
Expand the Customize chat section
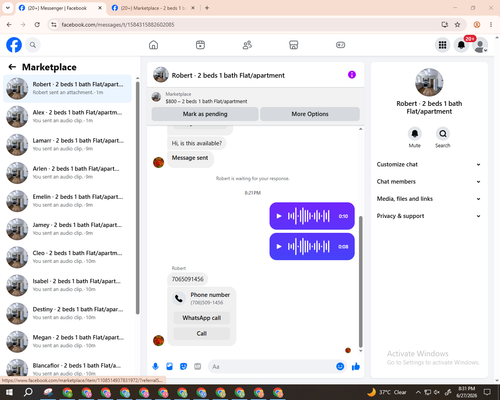429,164
